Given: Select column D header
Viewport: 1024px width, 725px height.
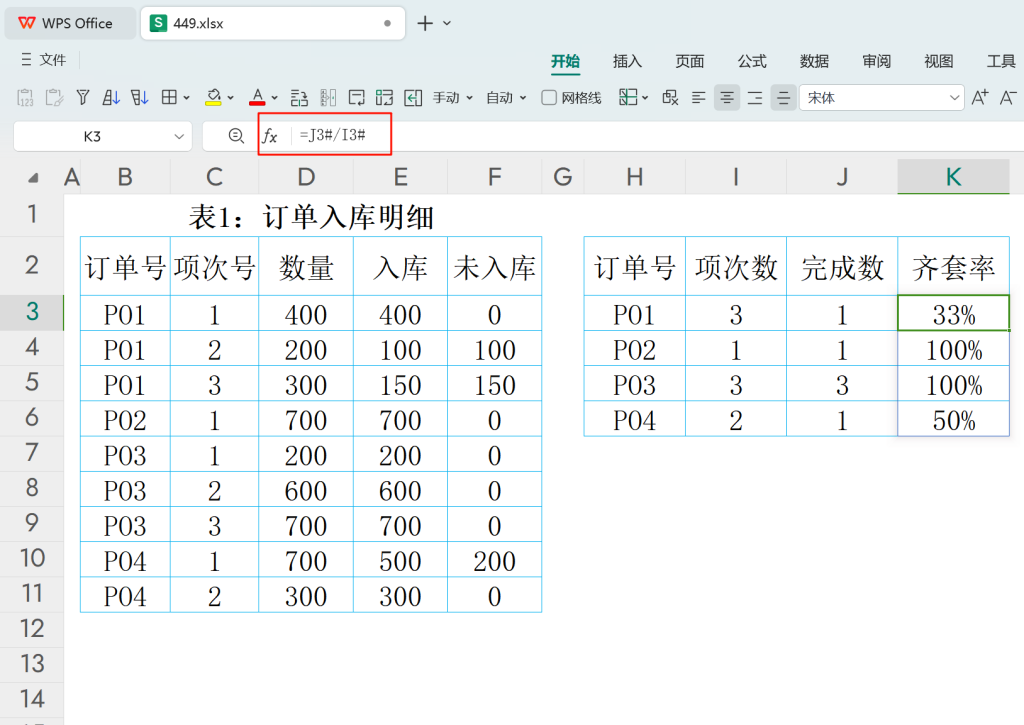Looking at the screenshot, I should [x=306, y=177].
